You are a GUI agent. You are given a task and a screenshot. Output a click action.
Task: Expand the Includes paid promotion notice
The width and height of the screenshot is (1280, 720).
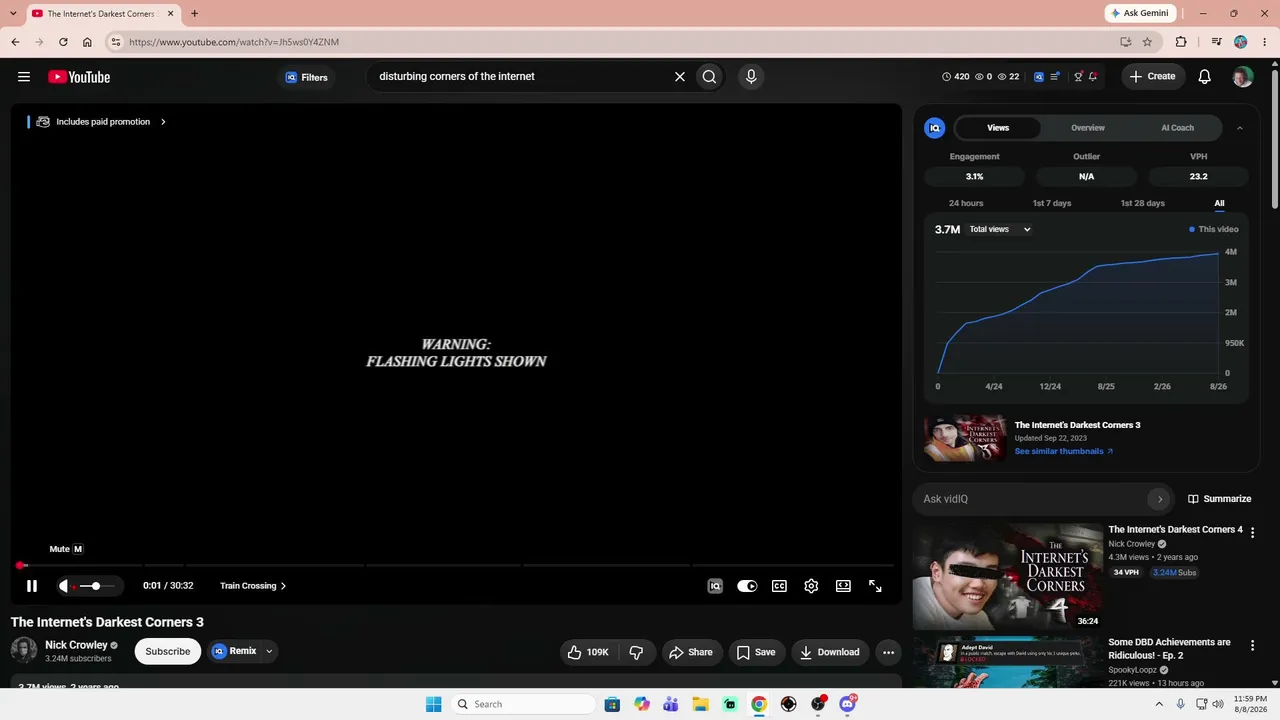[x=101, y=122]
